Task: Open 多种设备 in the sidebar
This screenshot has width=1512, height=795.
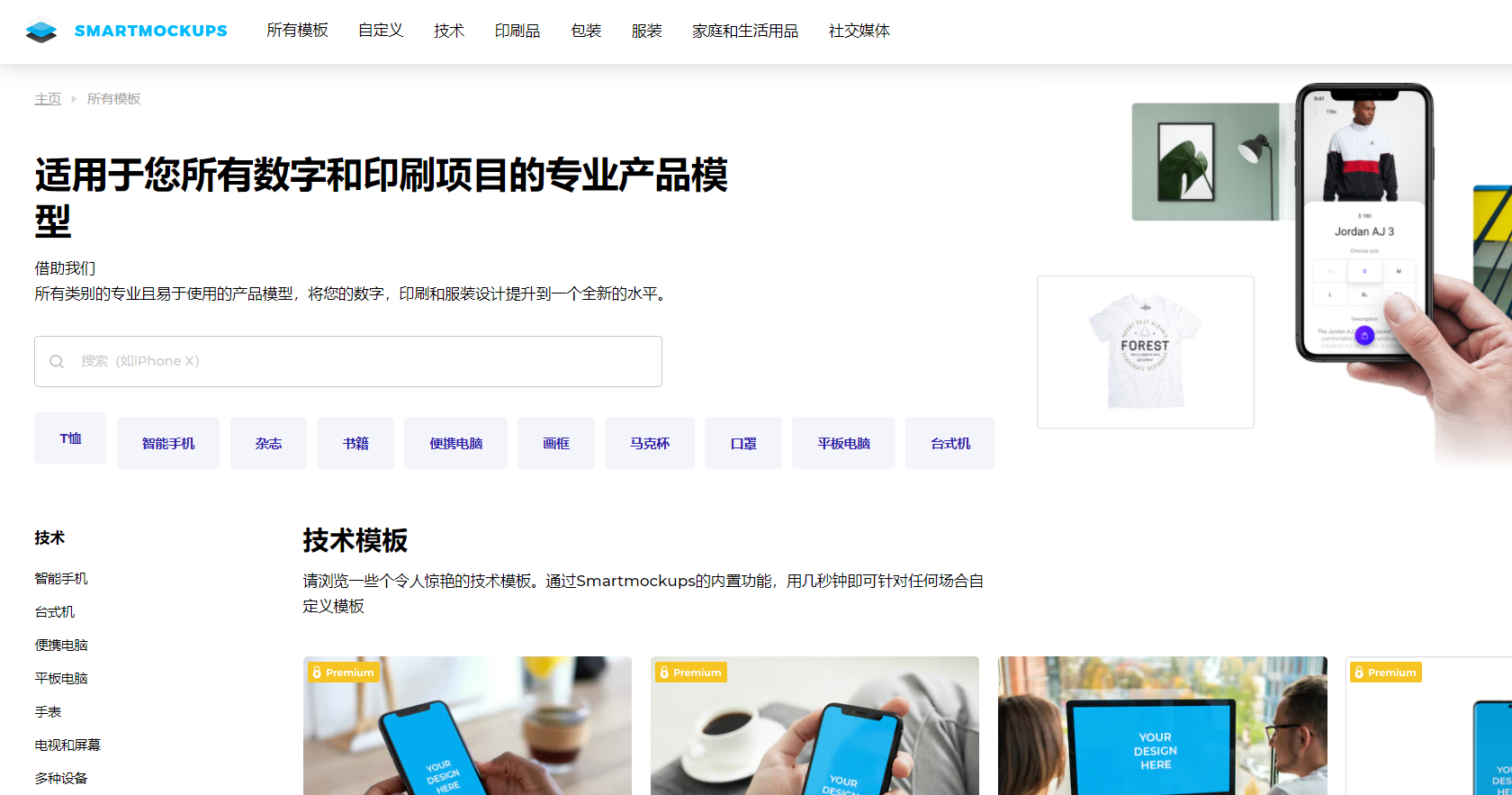Action: (x=61, y=778)
